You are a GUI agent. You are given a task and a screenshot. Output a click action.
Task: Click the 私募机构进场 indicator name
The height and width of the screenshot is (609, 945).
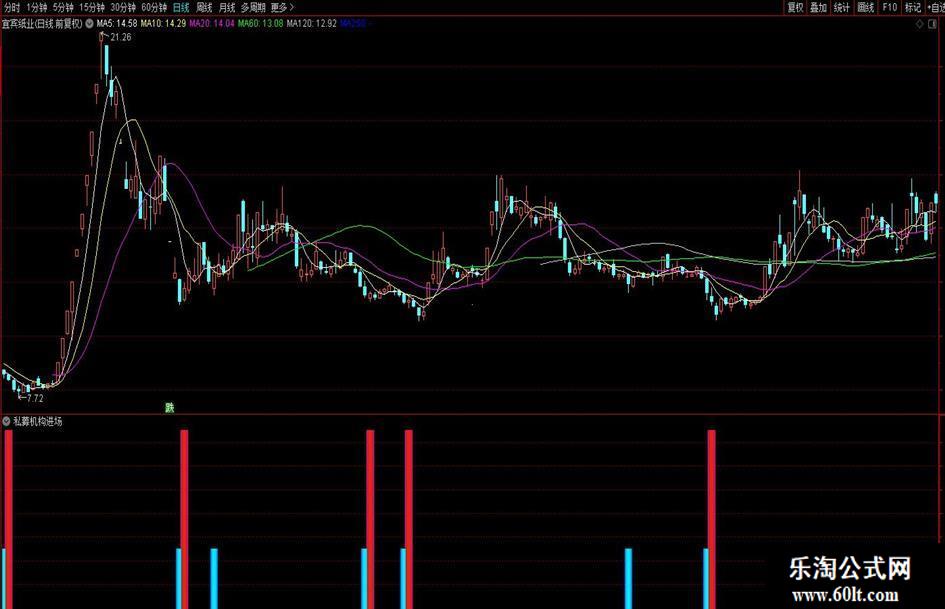38,421
